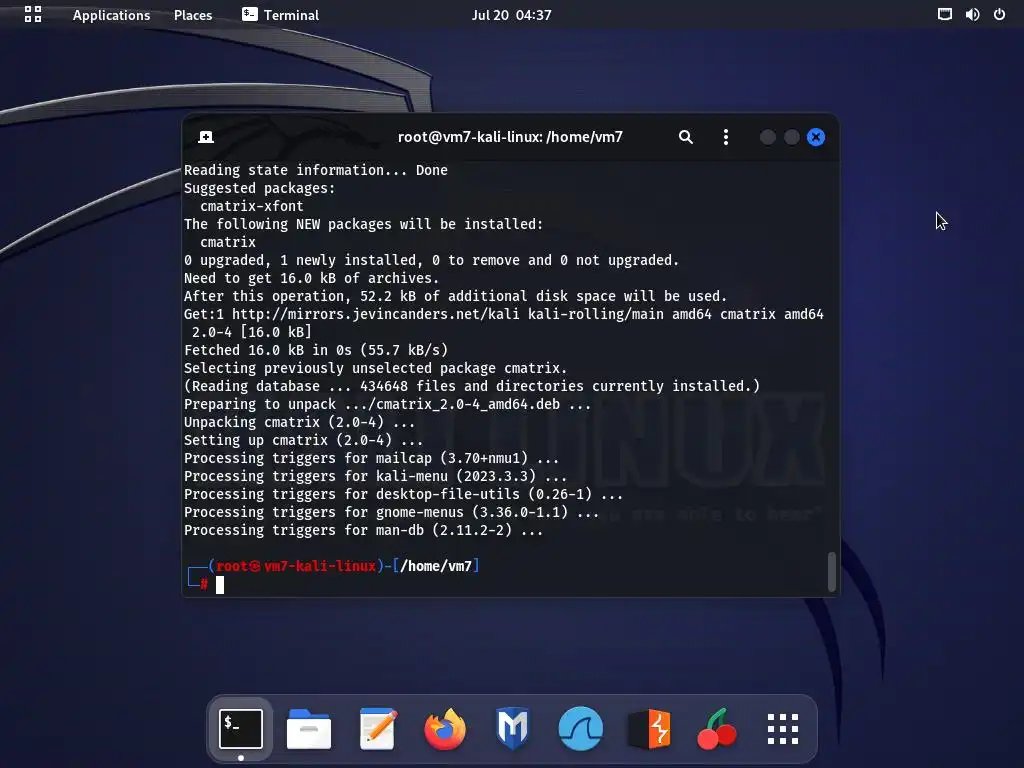This screenshot has width=1024, height=768.
Task: Click the power icon in top bar
Action: [x=999, y=14]
